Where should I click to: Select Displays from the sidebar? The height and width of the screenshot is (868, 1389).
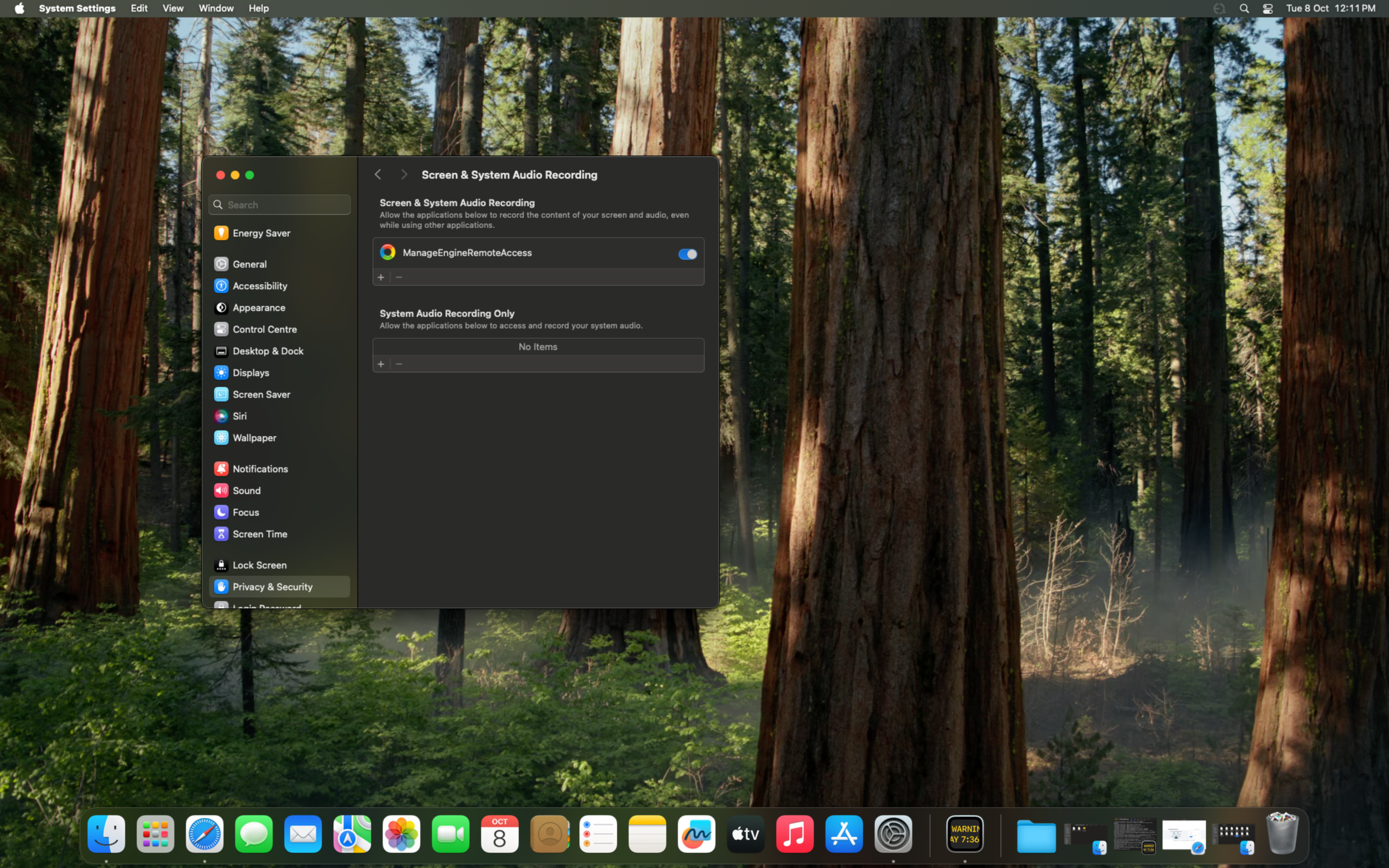pos(251,373)
